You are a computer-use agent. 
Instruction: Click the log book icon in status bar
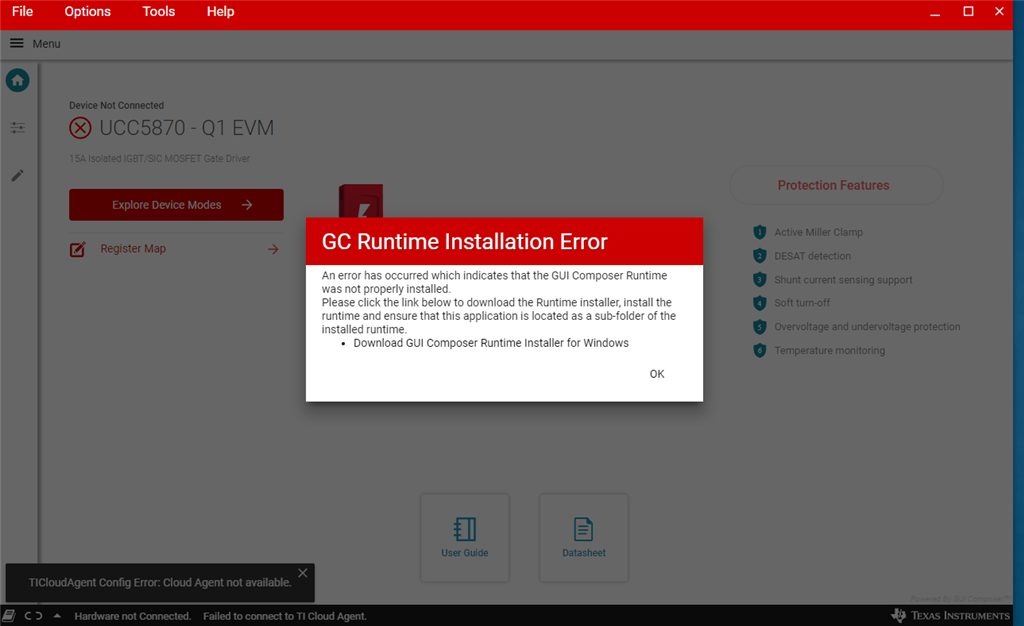click(8, 616)
